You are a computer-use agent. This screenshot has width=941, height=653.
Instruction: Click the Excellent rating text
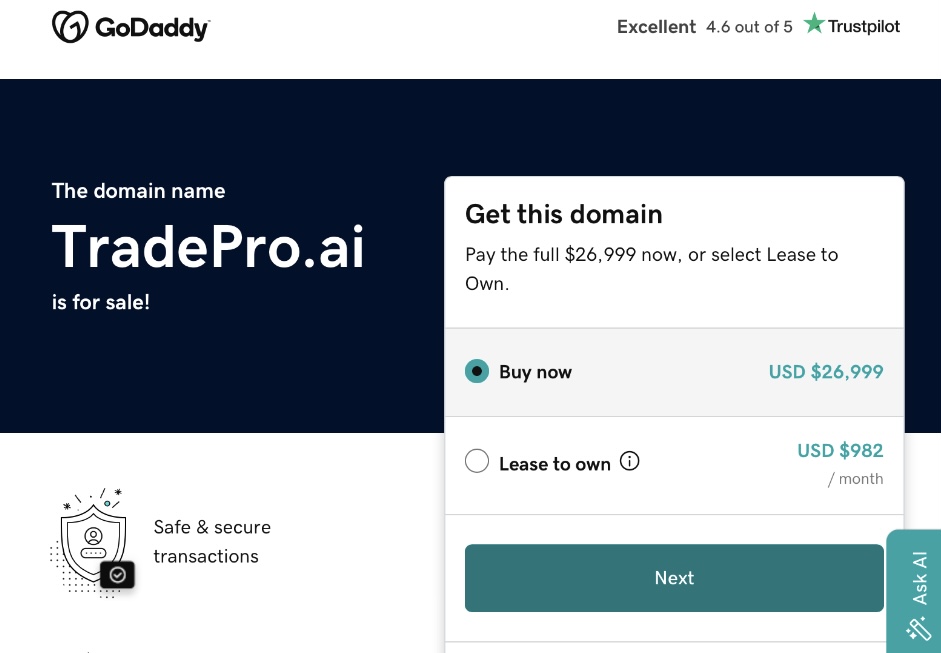tap(656, 27)
